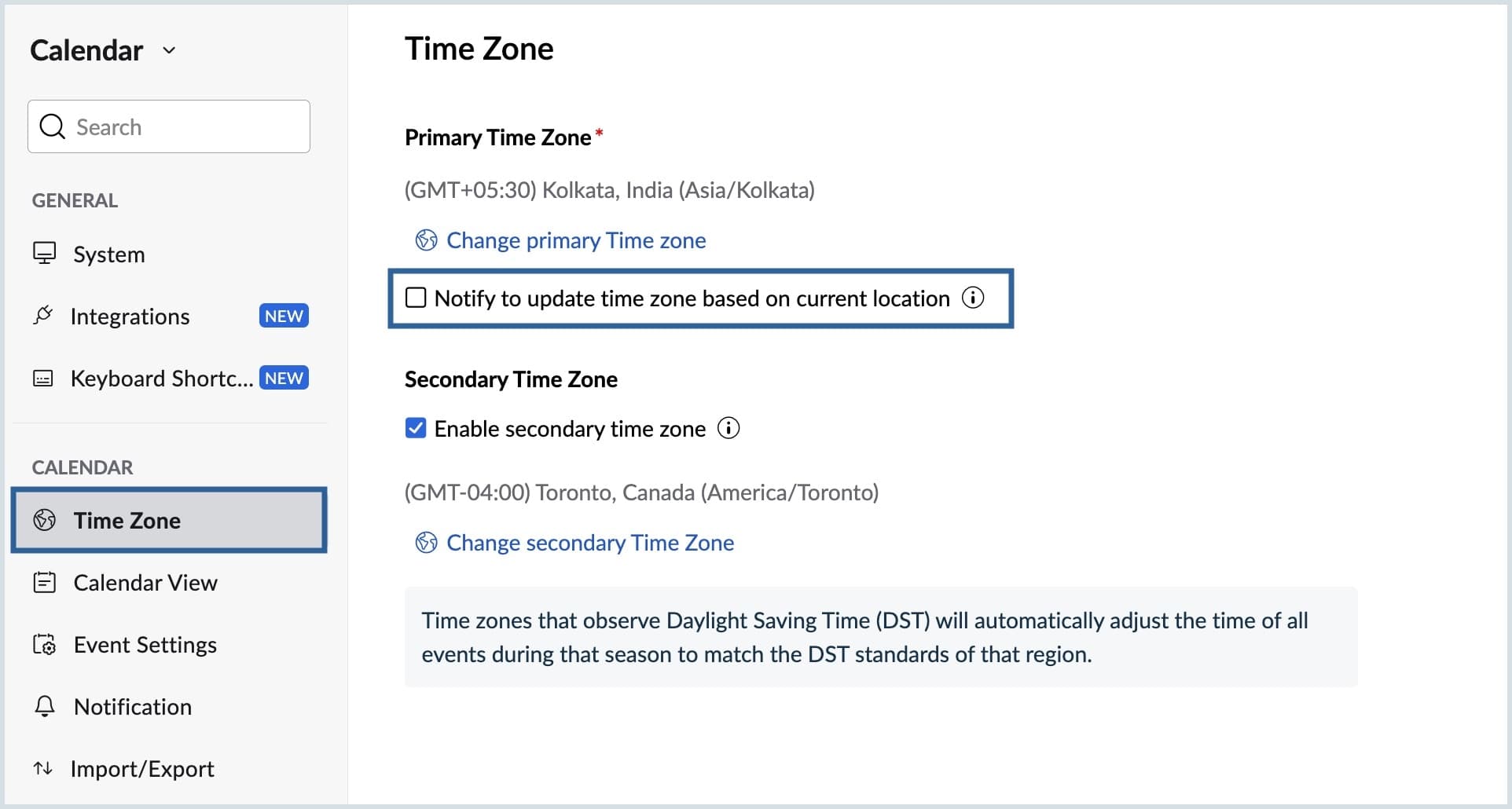The height and width of the screenshot is (809, 1512).
Task: Click Change secondary Time Zone link
Action: coord(590,543)
